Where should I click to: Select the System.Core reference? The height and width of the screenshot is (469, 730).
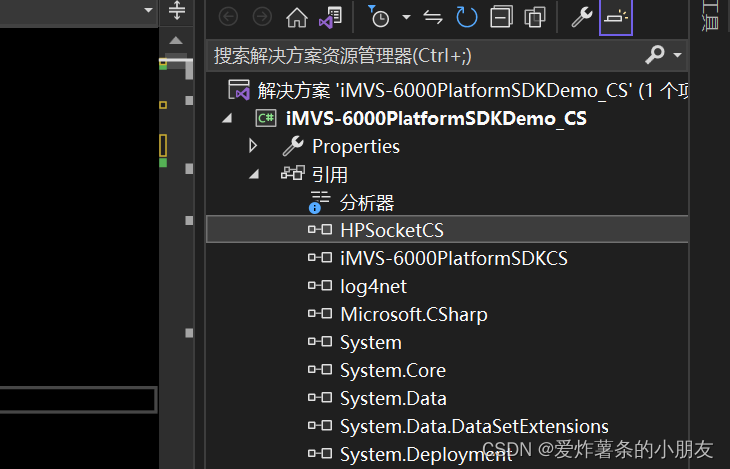393,371
